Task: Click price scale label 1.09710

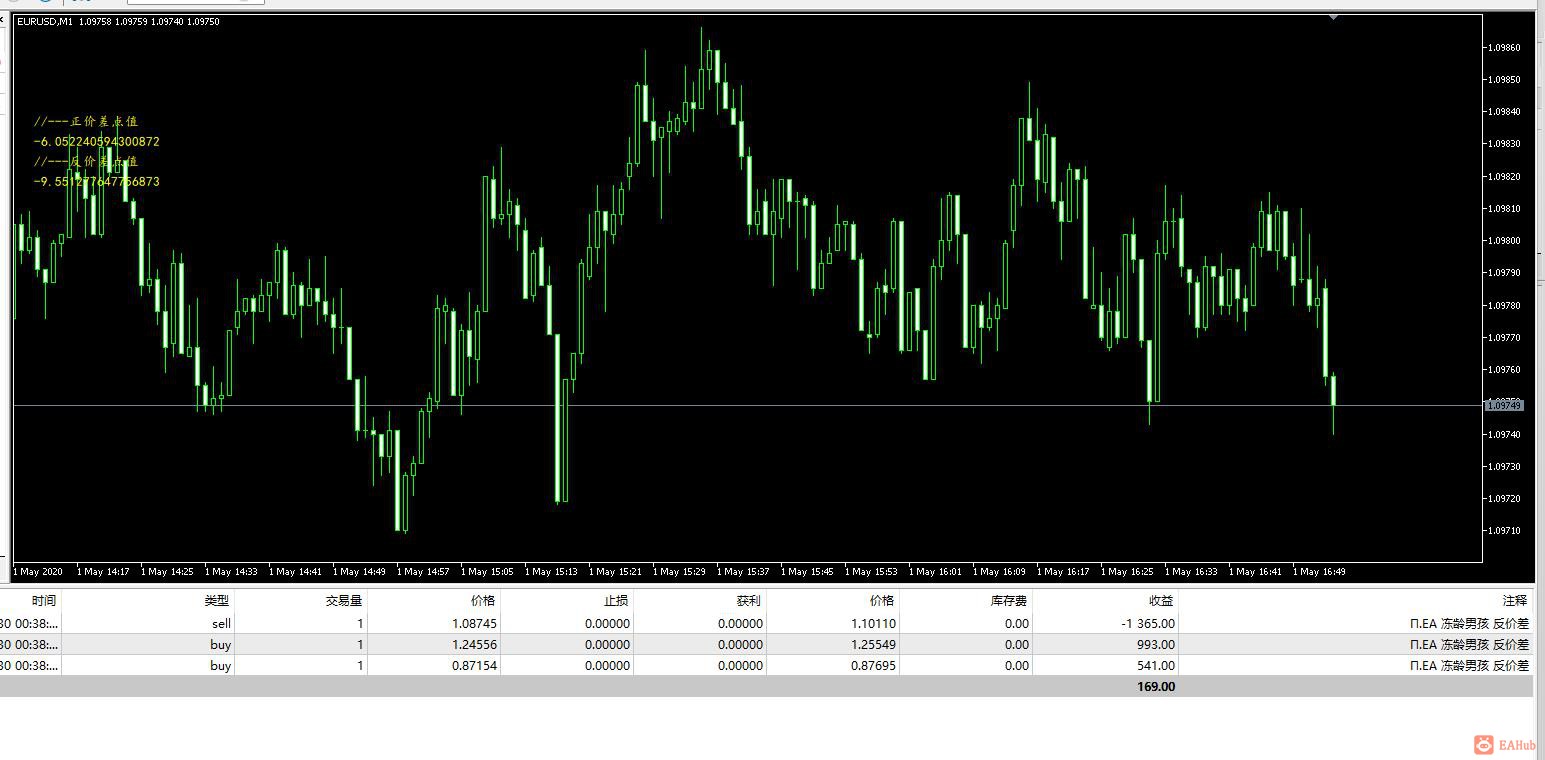Action: tap(1505, 530)
